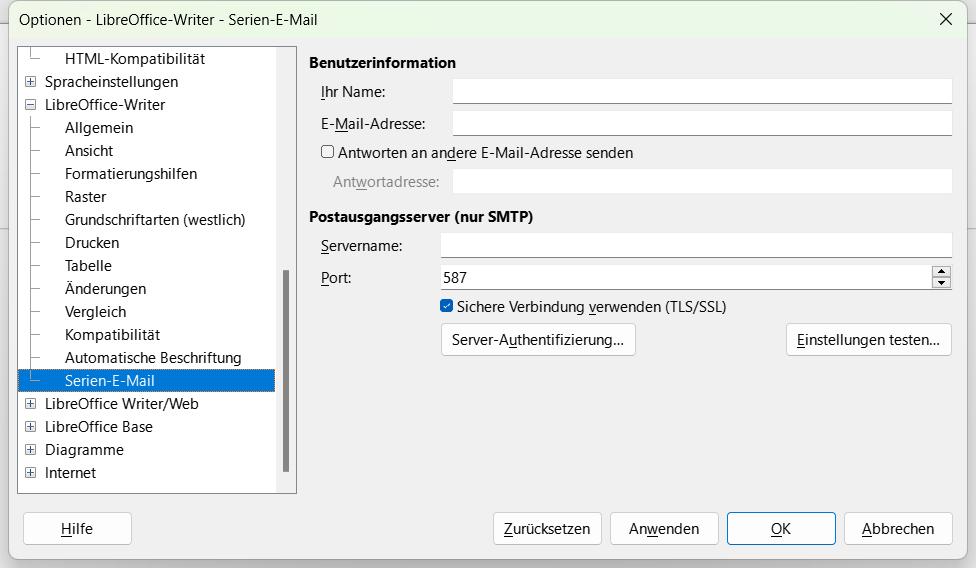Click Einstellungen testen button
Image resolution: width=976 pixels, height=568 pixels.
click(x=868, y=340)
